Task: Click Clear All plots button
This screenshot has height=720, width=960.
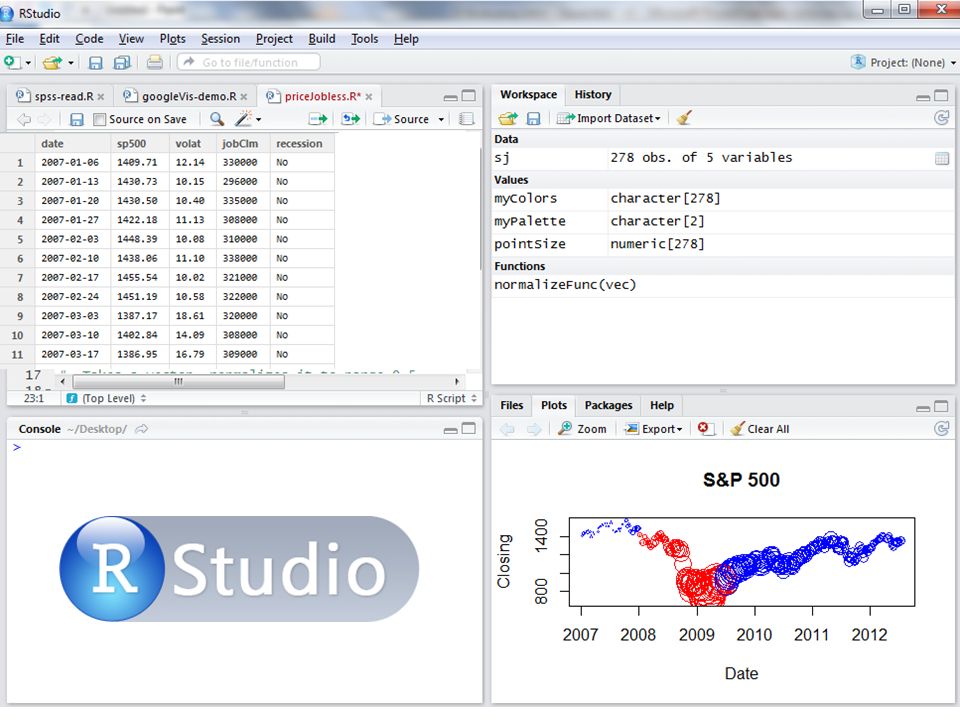Action: click(x=760, y=429)
